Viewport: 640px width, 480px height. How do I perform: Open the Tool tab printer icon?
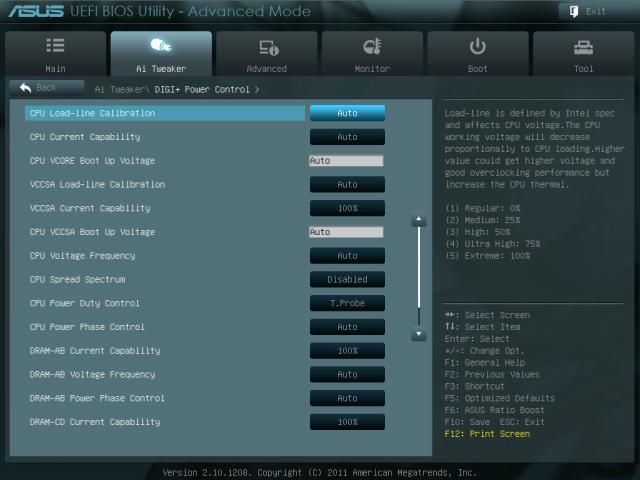(x=584, y=47)
